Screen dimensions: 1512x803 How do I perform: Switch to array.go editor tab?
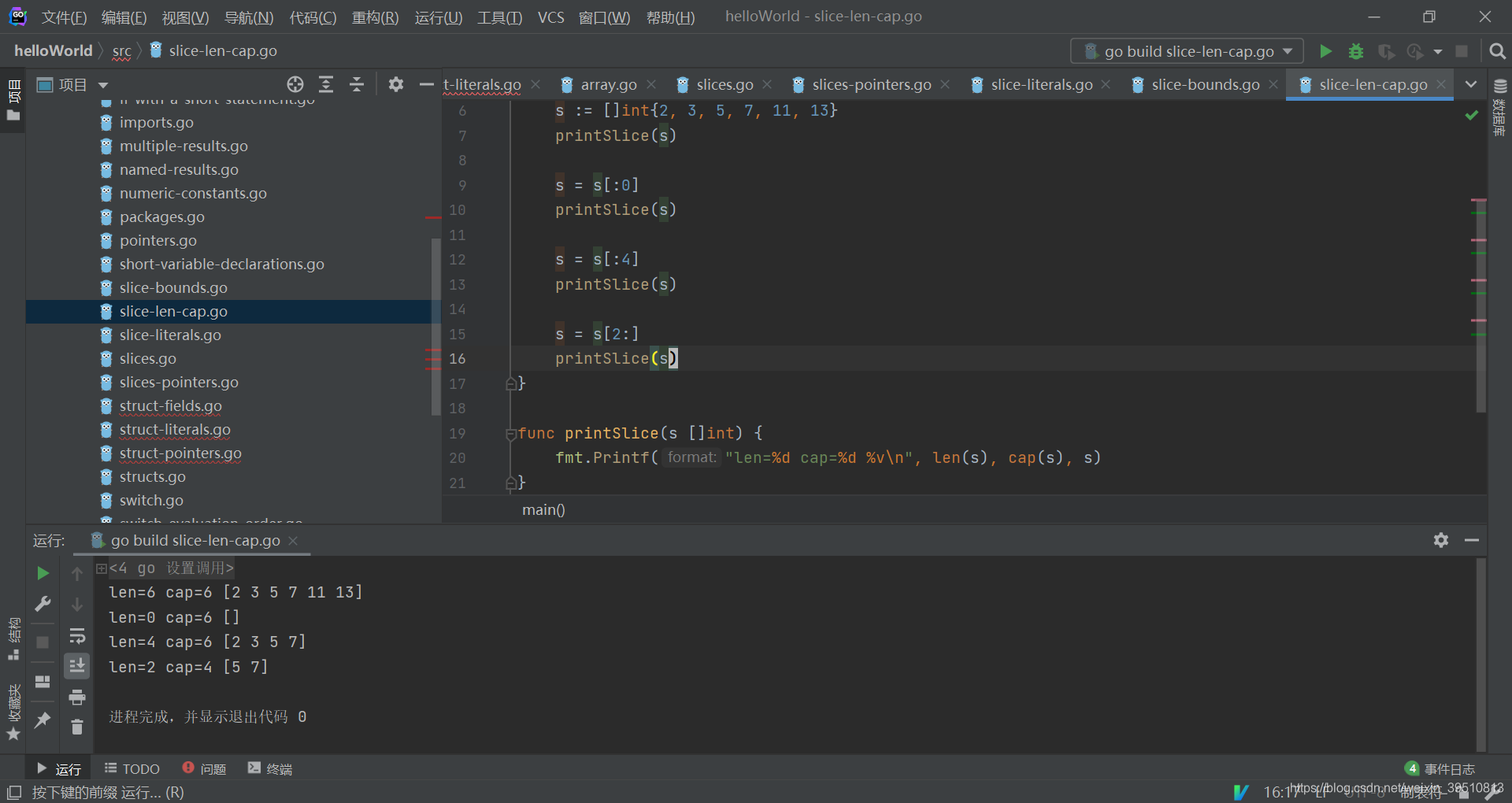click(x=608, y=84)
